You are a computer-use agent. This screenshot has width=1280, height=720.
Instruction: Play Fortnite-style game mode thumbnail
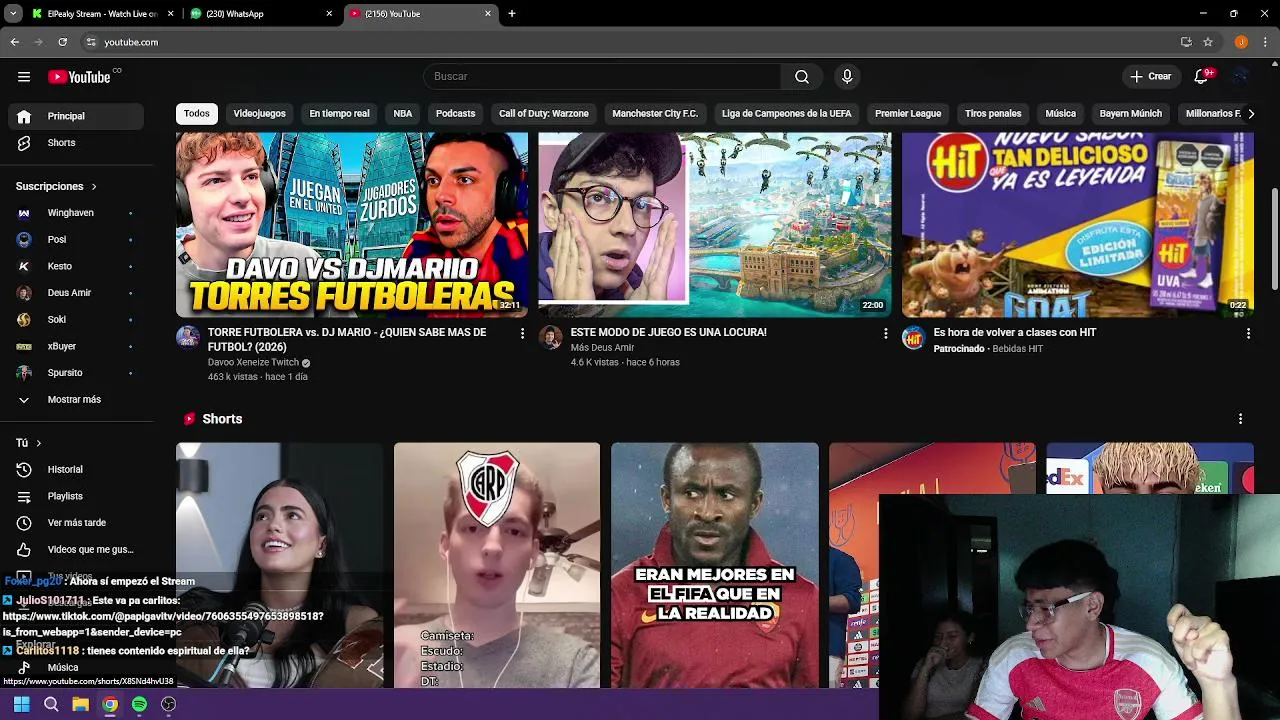tap(715, 225)
